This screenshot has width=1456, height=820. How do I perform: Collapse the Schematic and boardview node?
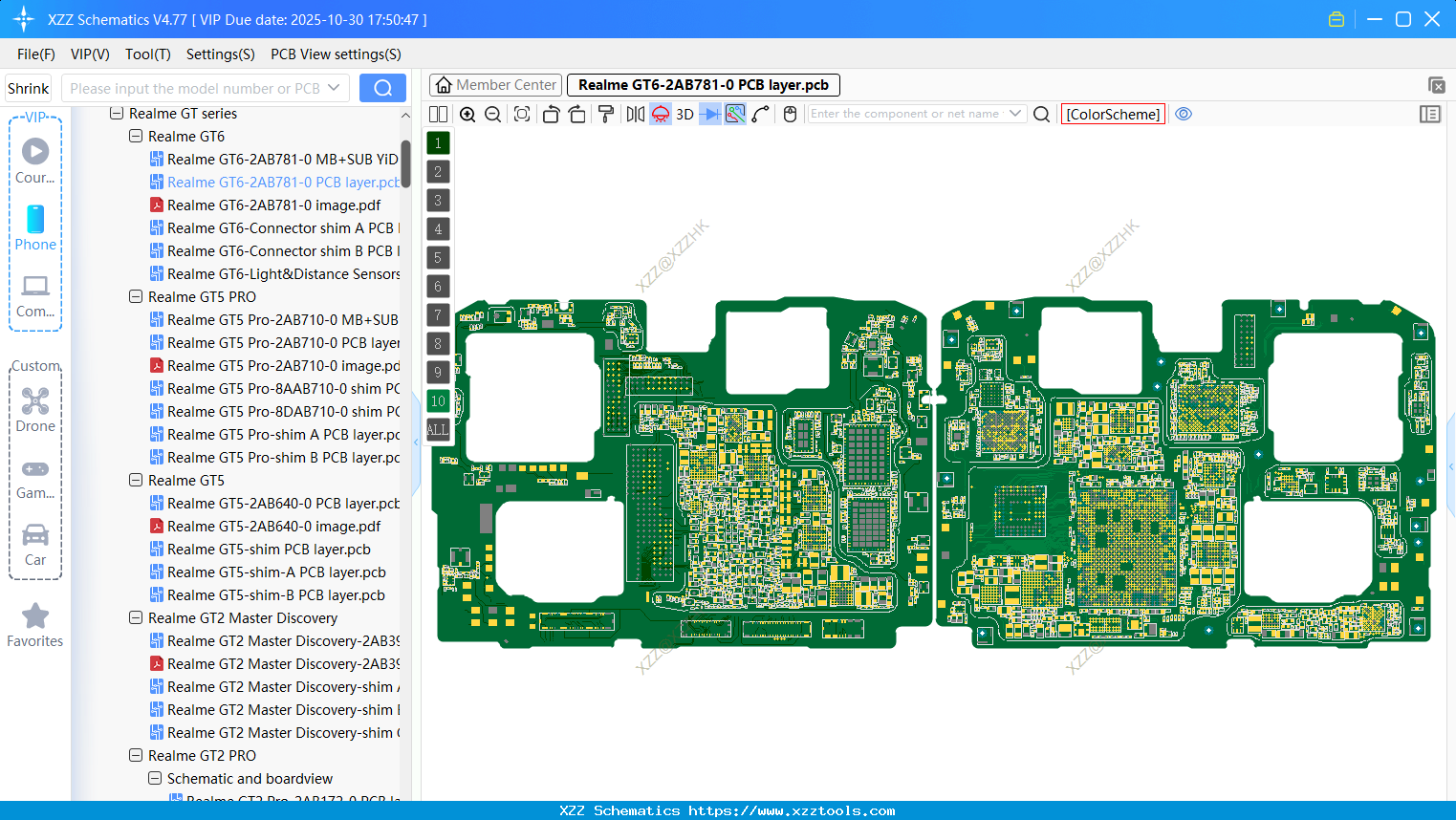(155, 779)
